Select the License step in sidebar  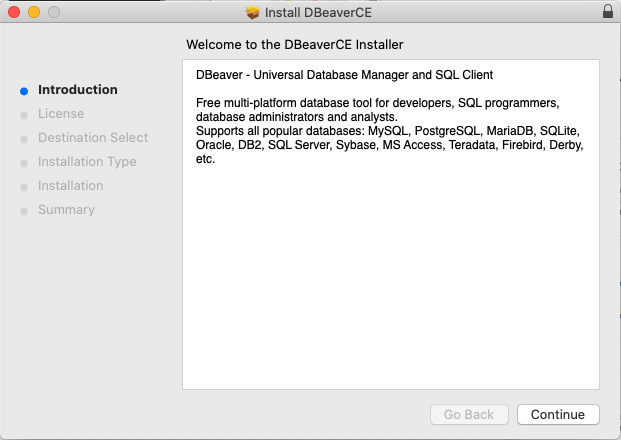(61, 114)
